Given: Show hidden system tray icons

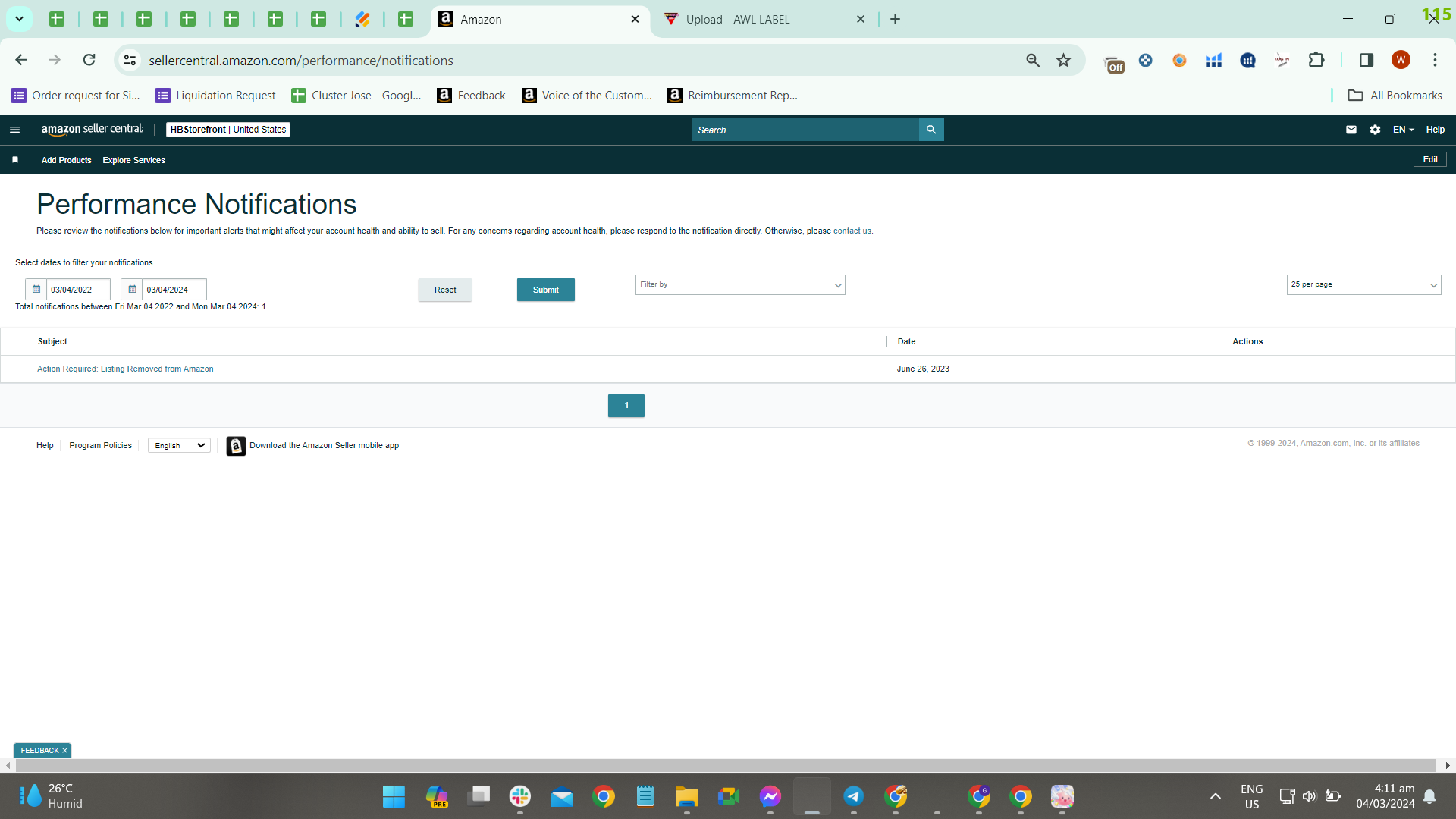Looking at the screenshot, I should (1216, 796).
